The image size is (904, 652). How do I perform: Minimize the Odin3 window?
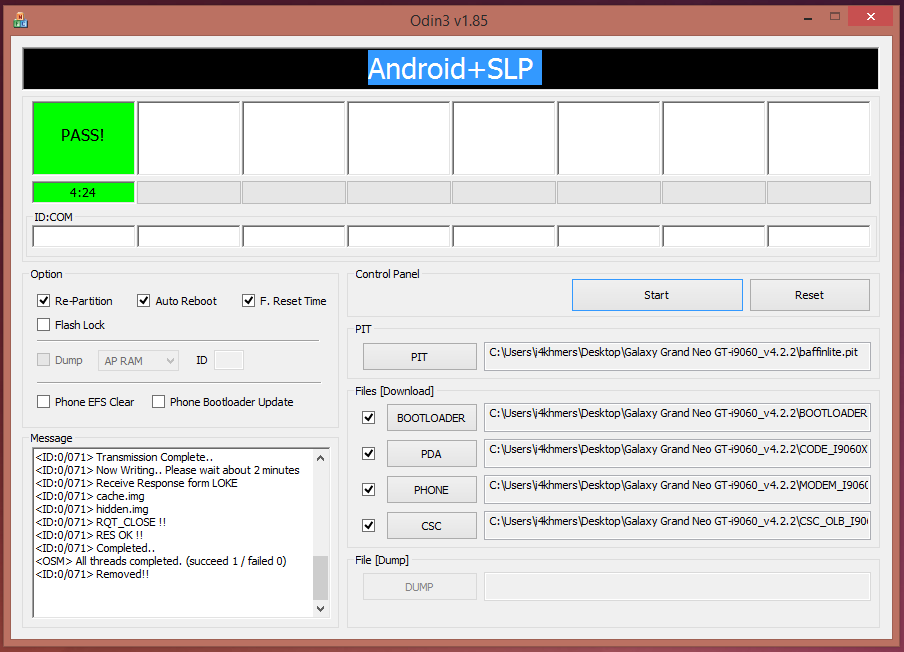point(808,18)
